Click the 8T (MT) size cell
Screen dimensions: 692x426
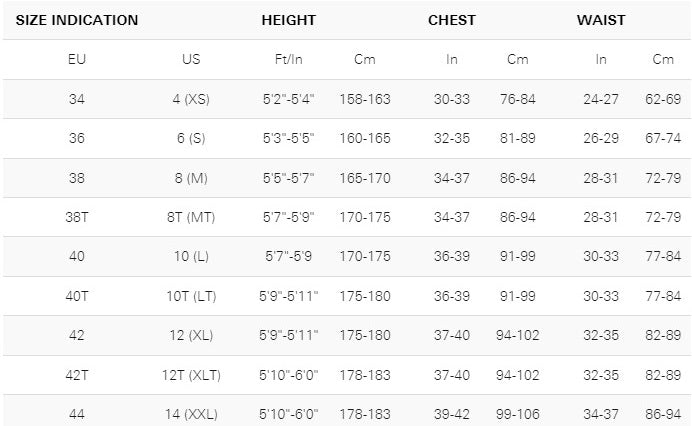click(x=191, y=217)
